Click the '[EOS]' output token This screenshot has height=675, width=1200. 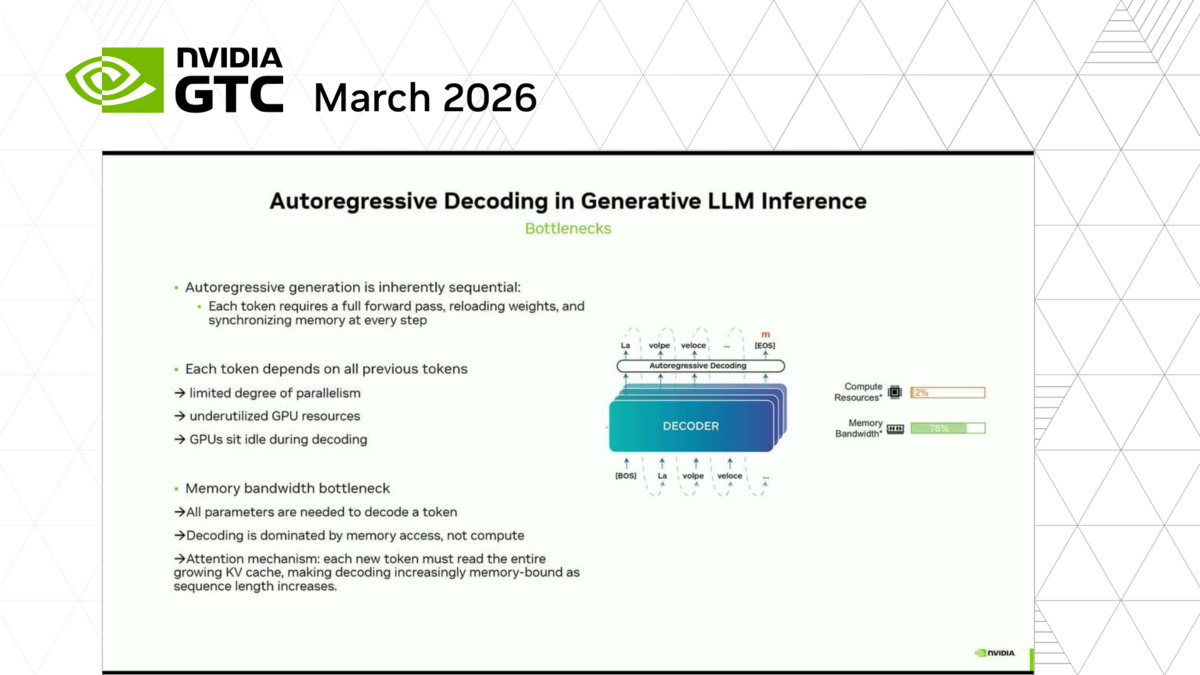[765, 346]
